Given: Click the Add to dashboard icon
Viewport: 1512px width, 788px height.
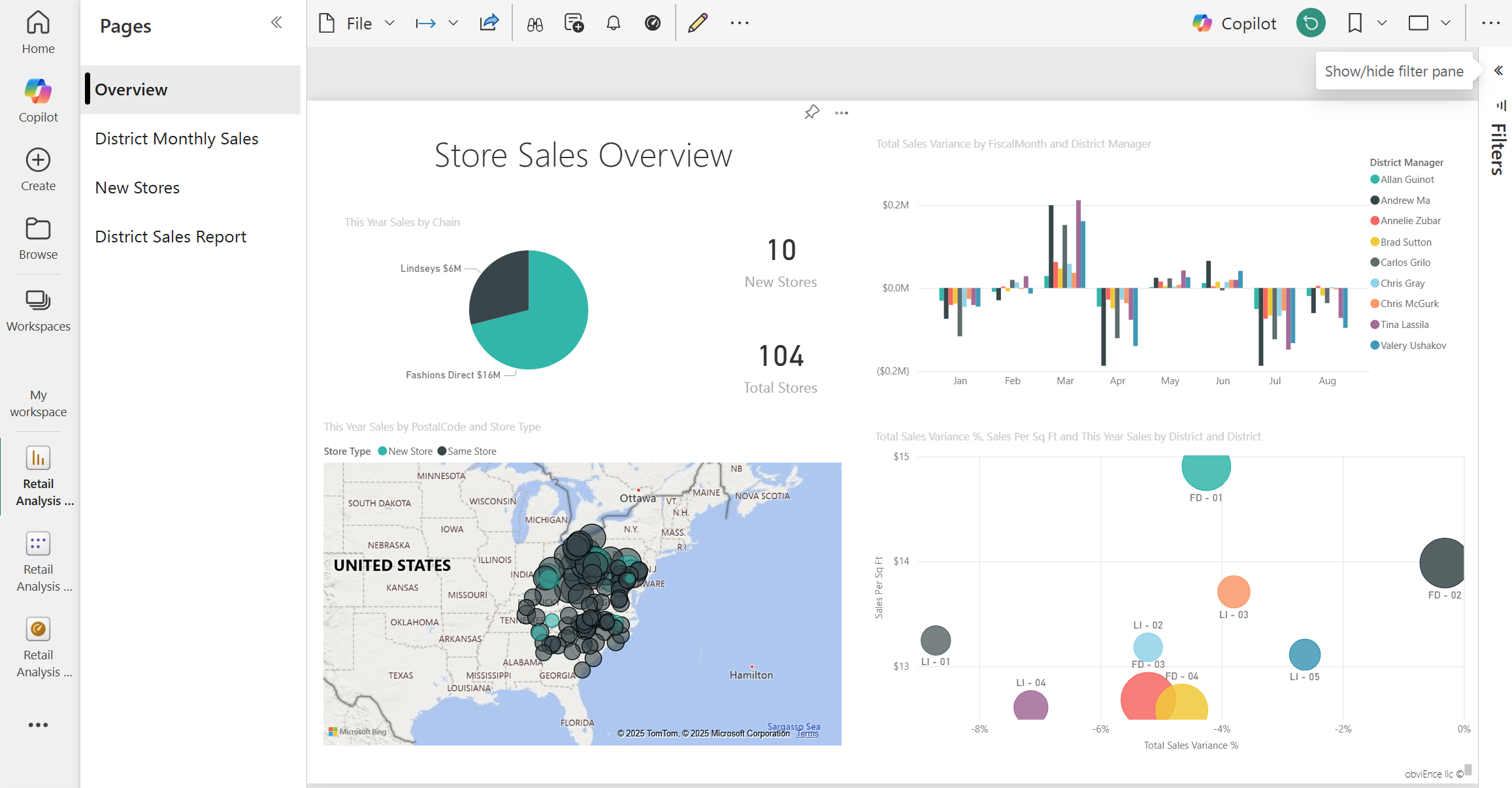Looking at the screenshot, I should coord(574,24).
